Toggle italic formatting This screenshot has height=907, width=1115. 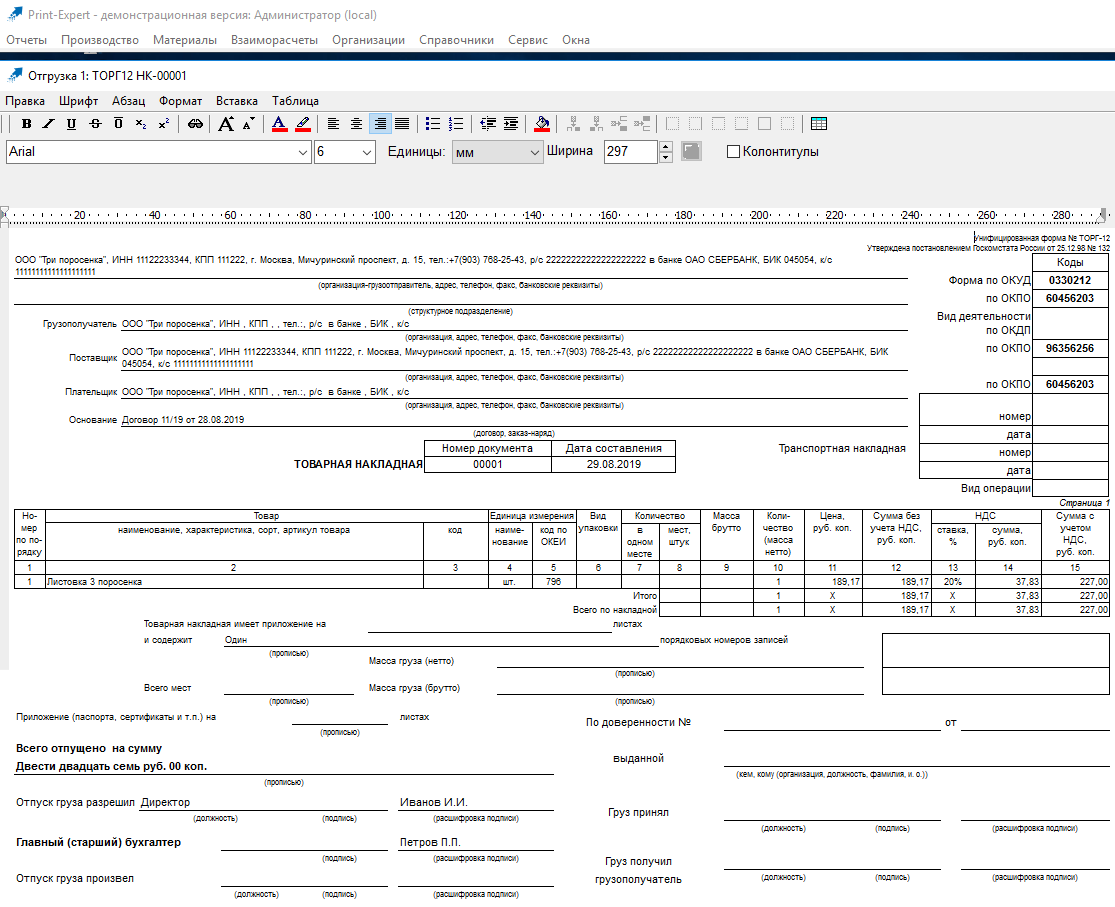[48, 124]
